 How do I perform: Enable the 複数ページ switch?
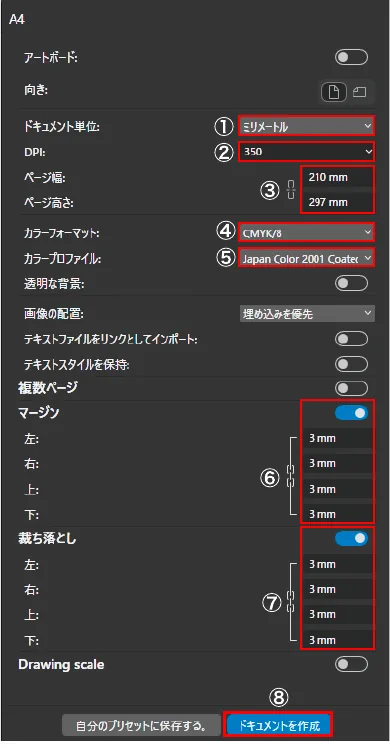point(351,388)
